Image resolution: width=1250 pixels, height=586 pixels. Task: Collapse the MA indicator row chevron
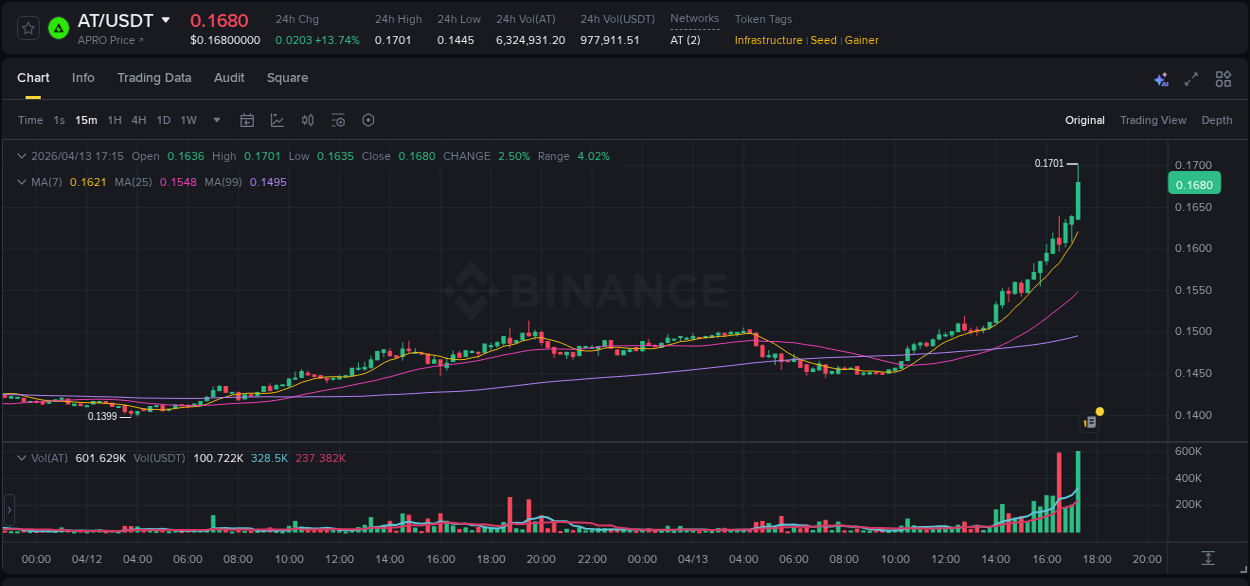22,182
